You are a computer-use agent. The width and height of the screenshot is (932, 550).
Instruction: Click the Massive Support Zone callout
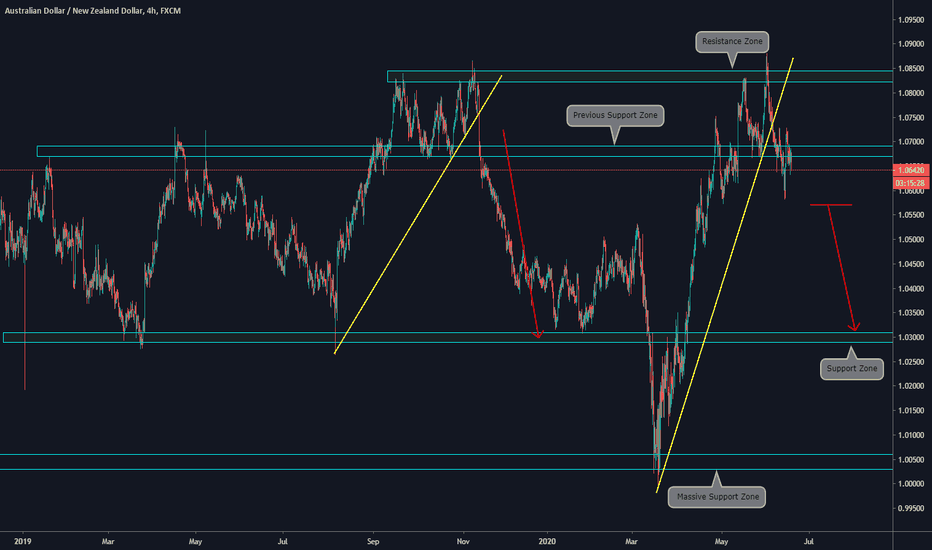click(x=717, y=497)
